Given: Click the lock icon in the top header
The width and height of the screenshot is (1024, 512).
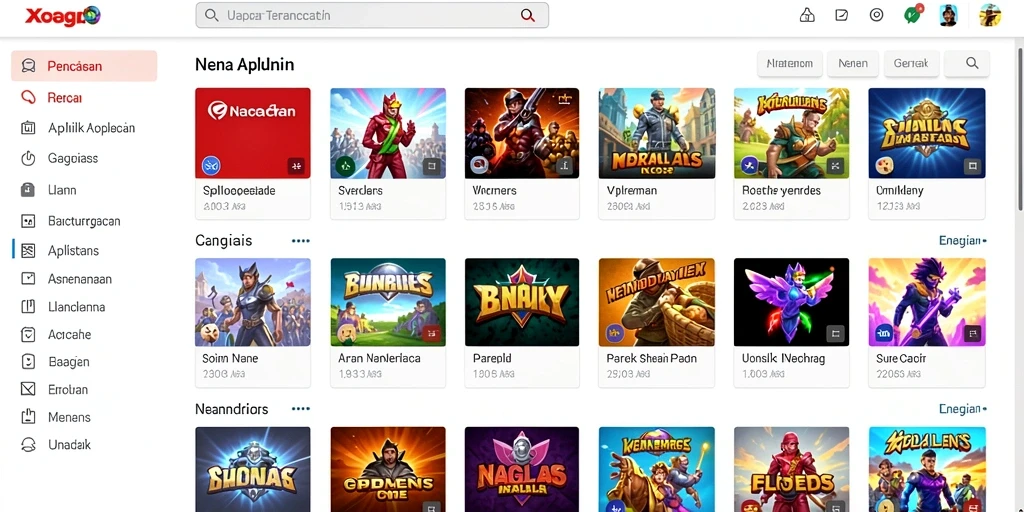Looking at the screenshot, I should pyautogui.click(x=807, y=15).
